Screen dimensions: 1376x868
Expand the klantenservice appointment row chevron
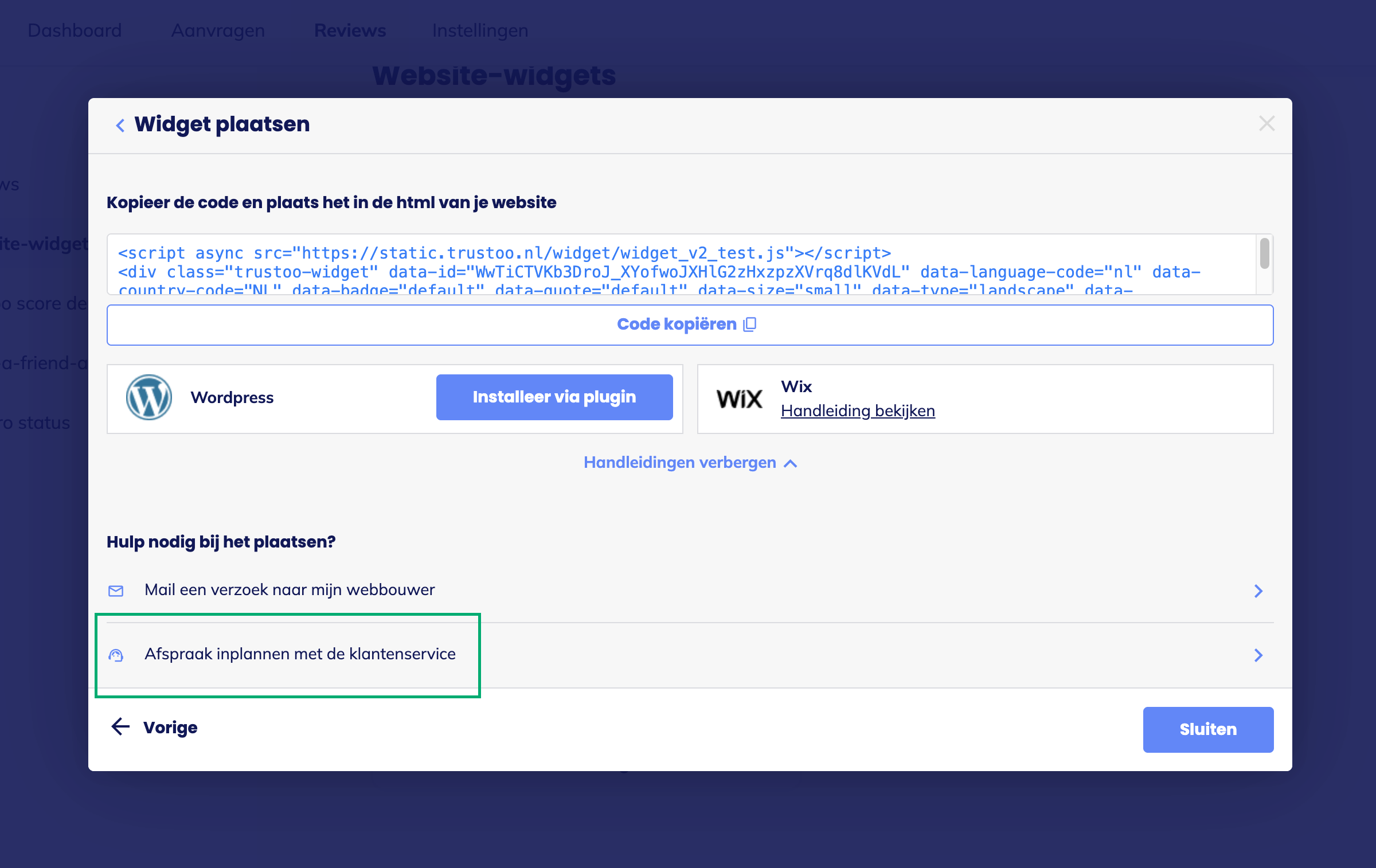click(x=1258, y=655)
